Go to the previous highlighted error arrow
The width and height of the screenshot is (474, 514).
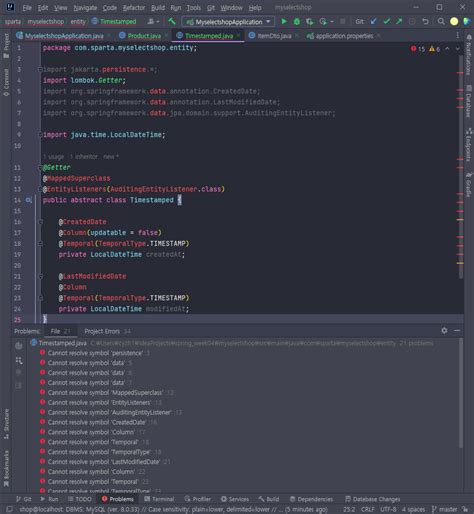click(447, 49)
